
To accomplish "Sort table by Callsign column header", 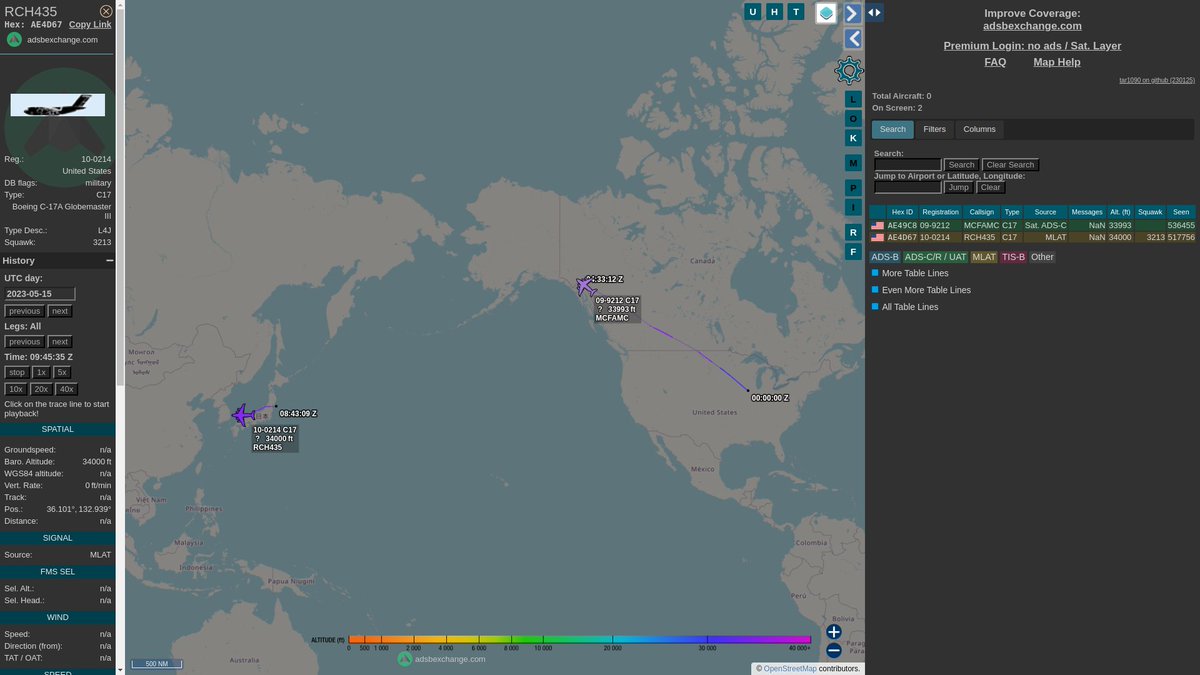I will (982, 212).
